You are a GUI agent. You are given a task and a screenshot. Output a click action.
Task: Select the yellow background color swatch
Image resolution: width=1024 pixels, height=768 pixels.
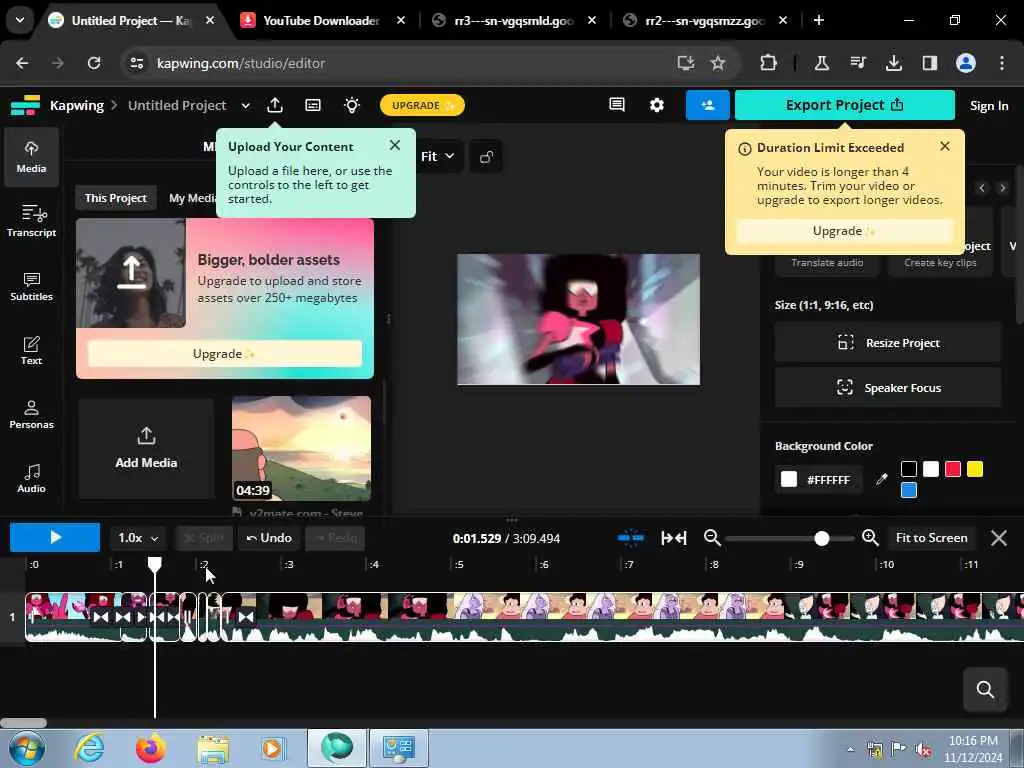click(975, 469)
